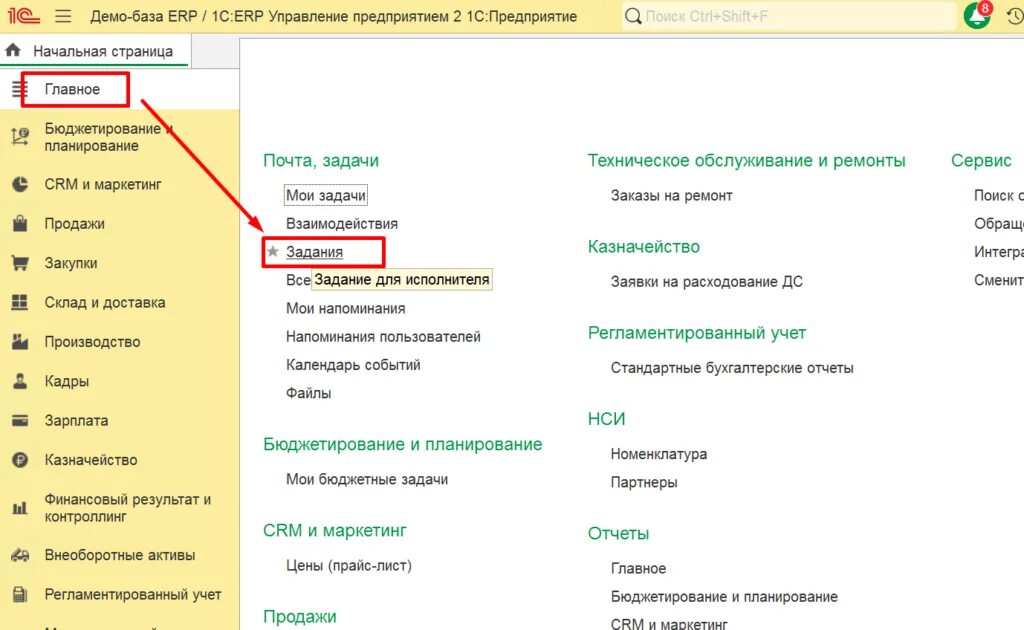Open Финансовый результат и контроллинг section
Viewport: 1024px width, 630px height.
(127, 508)
